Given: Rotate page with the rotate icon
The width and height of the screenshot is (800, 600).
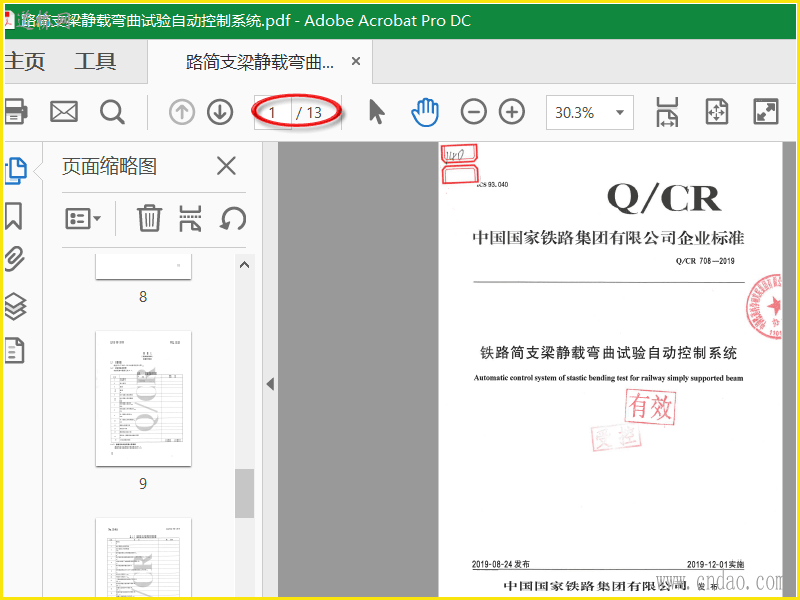Looking at the screenshot, I should pos(233,218).
